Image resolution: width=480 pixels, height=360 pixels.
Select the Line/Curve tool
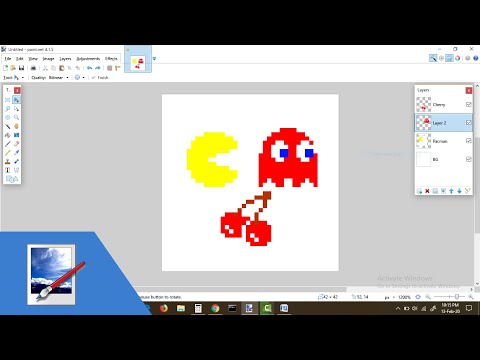(16, 170)
